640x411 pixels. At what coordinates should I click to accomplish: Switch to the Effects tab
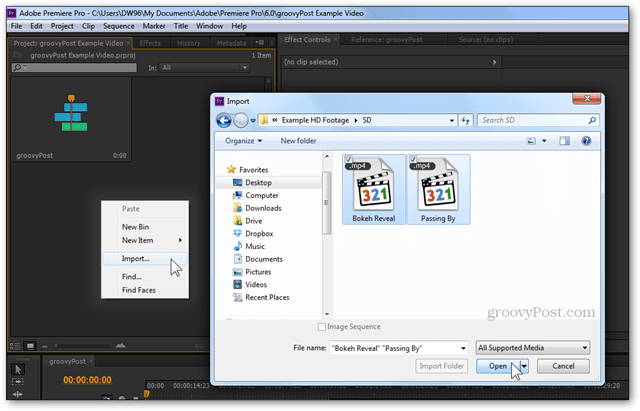[150, 43]
